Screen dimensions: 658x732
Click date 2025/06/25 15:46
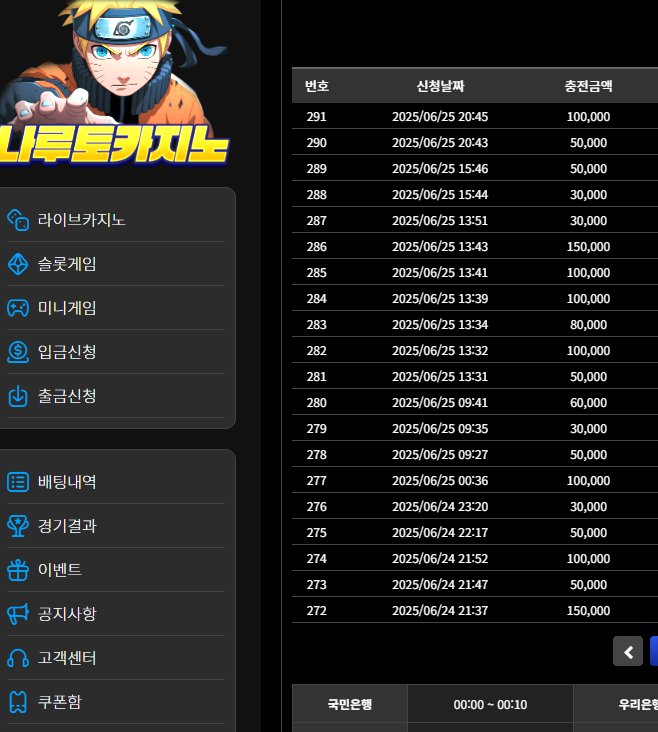440,169
